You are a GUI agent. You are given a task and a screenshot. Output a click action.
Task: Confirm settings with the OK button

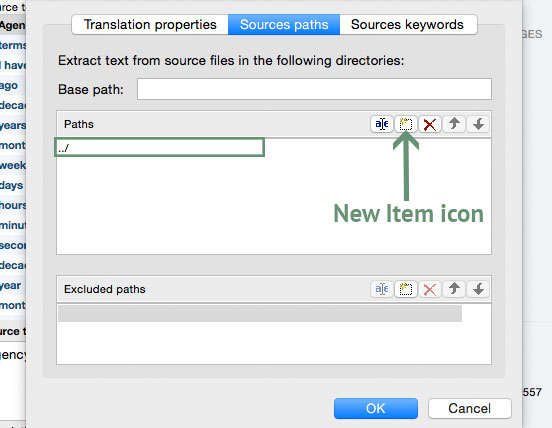376,408
